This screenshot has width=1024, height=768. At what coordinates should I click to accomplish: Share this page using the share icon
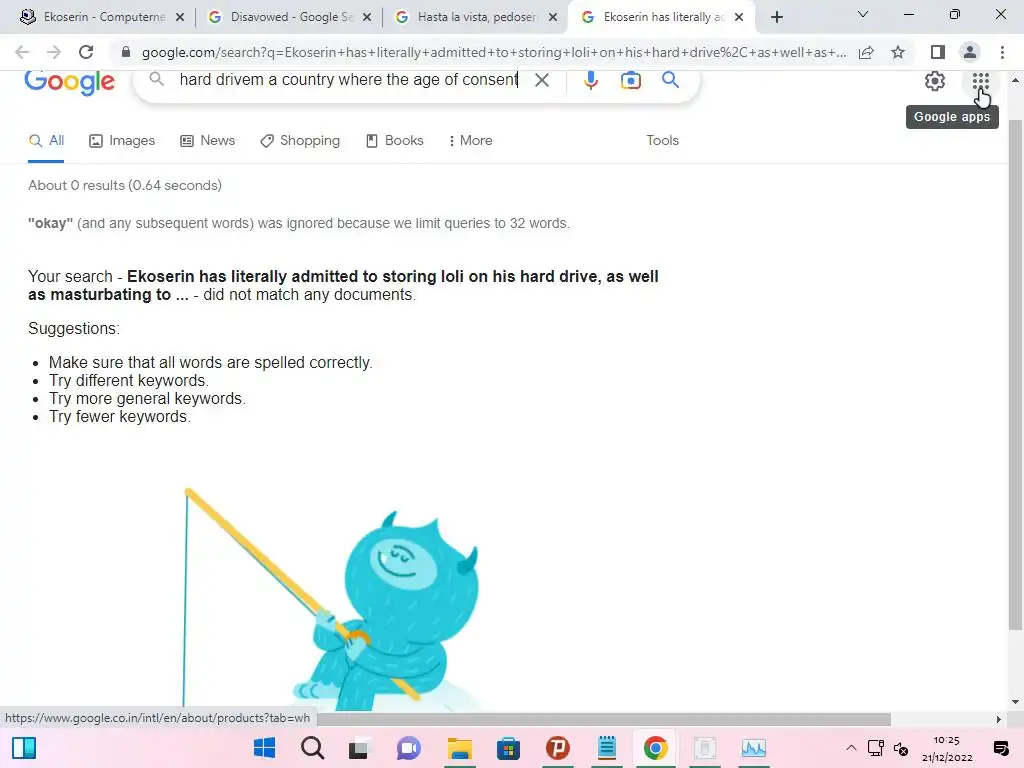[866, 52]
